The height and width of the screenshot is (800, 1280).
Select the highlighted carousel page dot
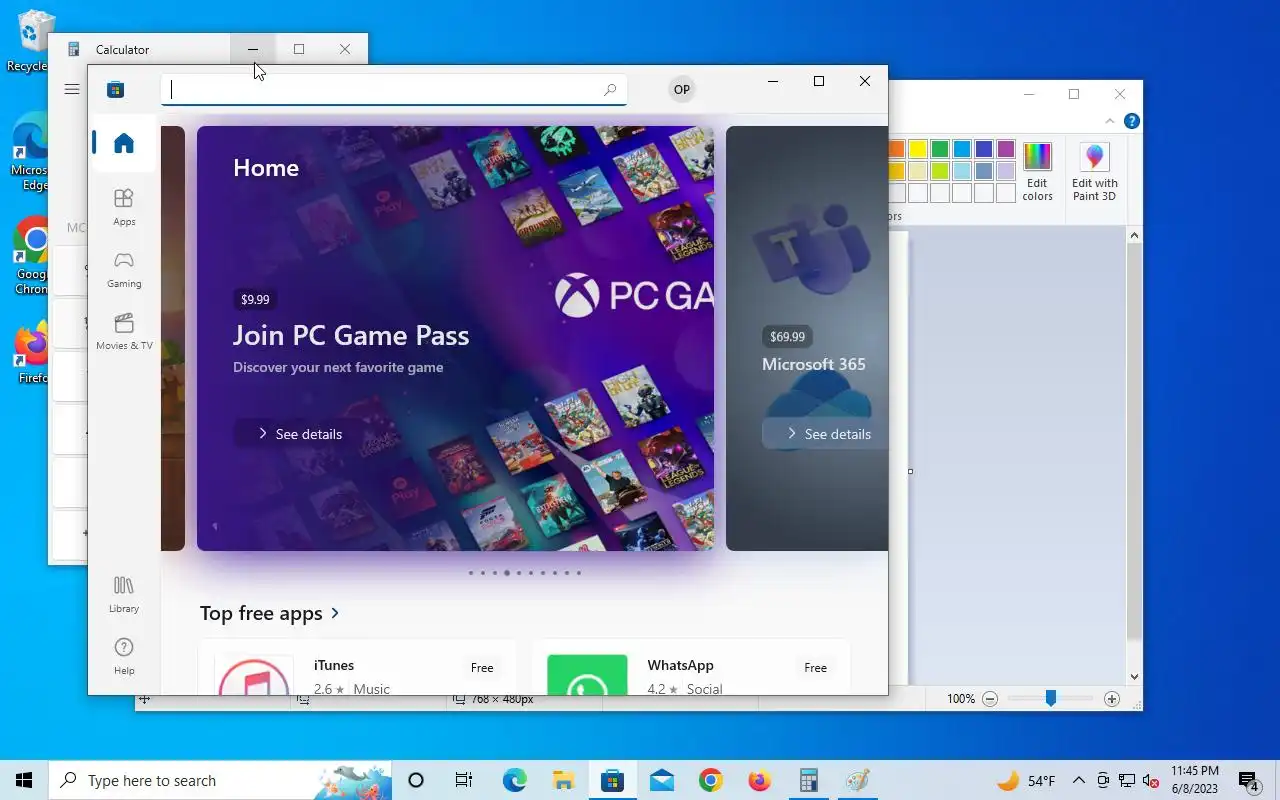tap(507, 573)
